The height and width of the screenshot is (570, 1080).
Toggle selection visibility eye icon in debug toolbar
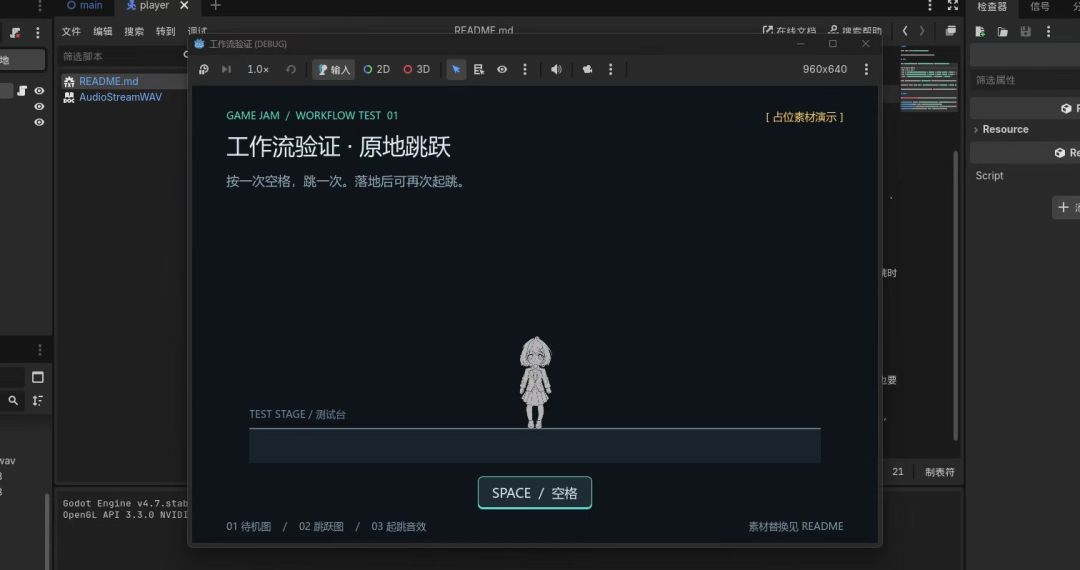coord(502,70)
